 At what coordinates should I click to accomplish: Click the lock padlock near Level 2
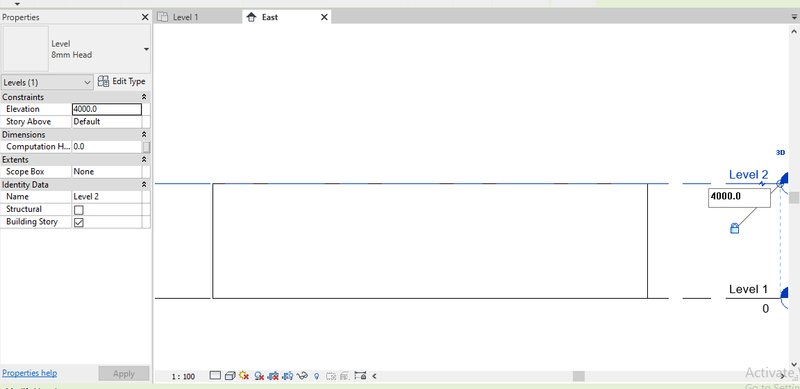click(x=735, y=228)
